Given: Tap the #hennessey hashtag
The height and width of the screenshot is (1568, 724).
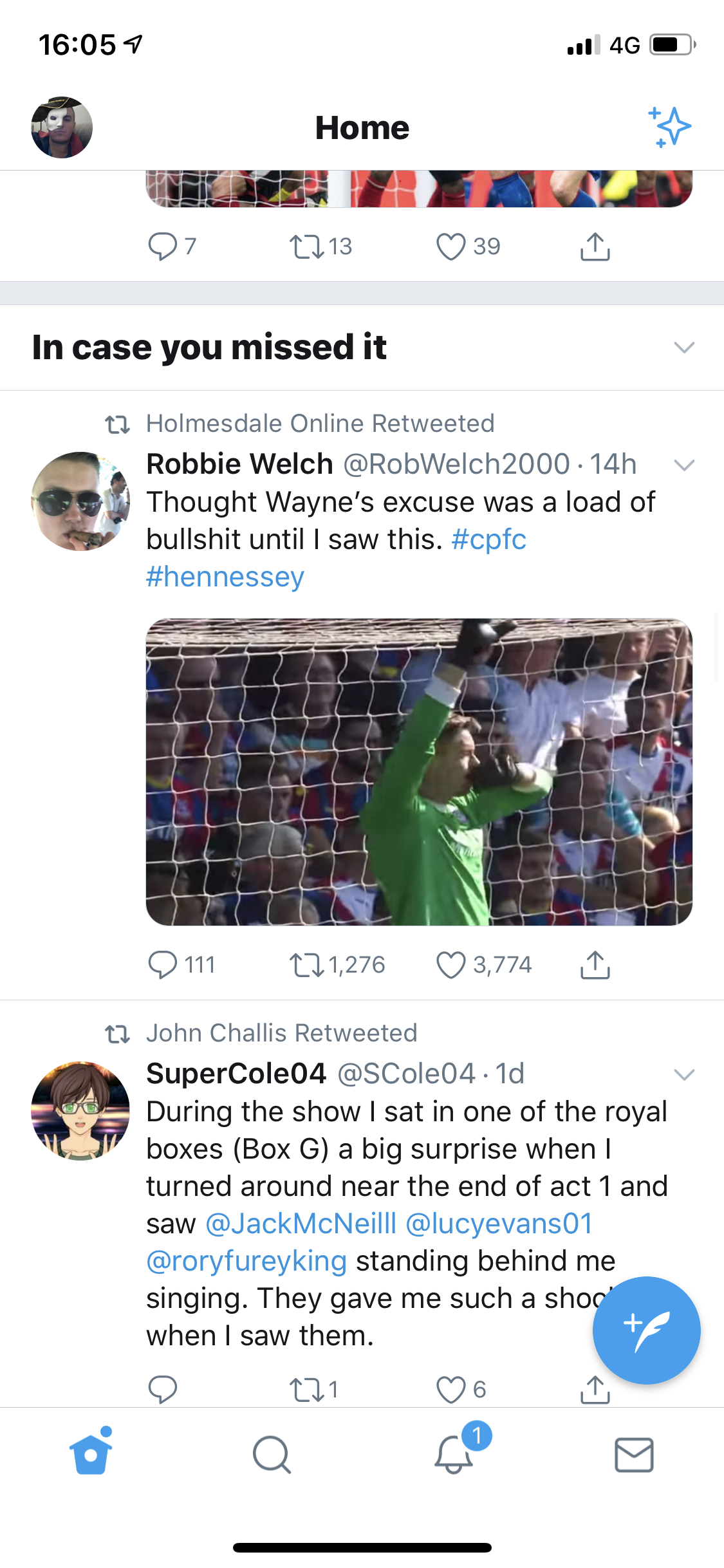Looking at the screenshot, I should [225, 577].
